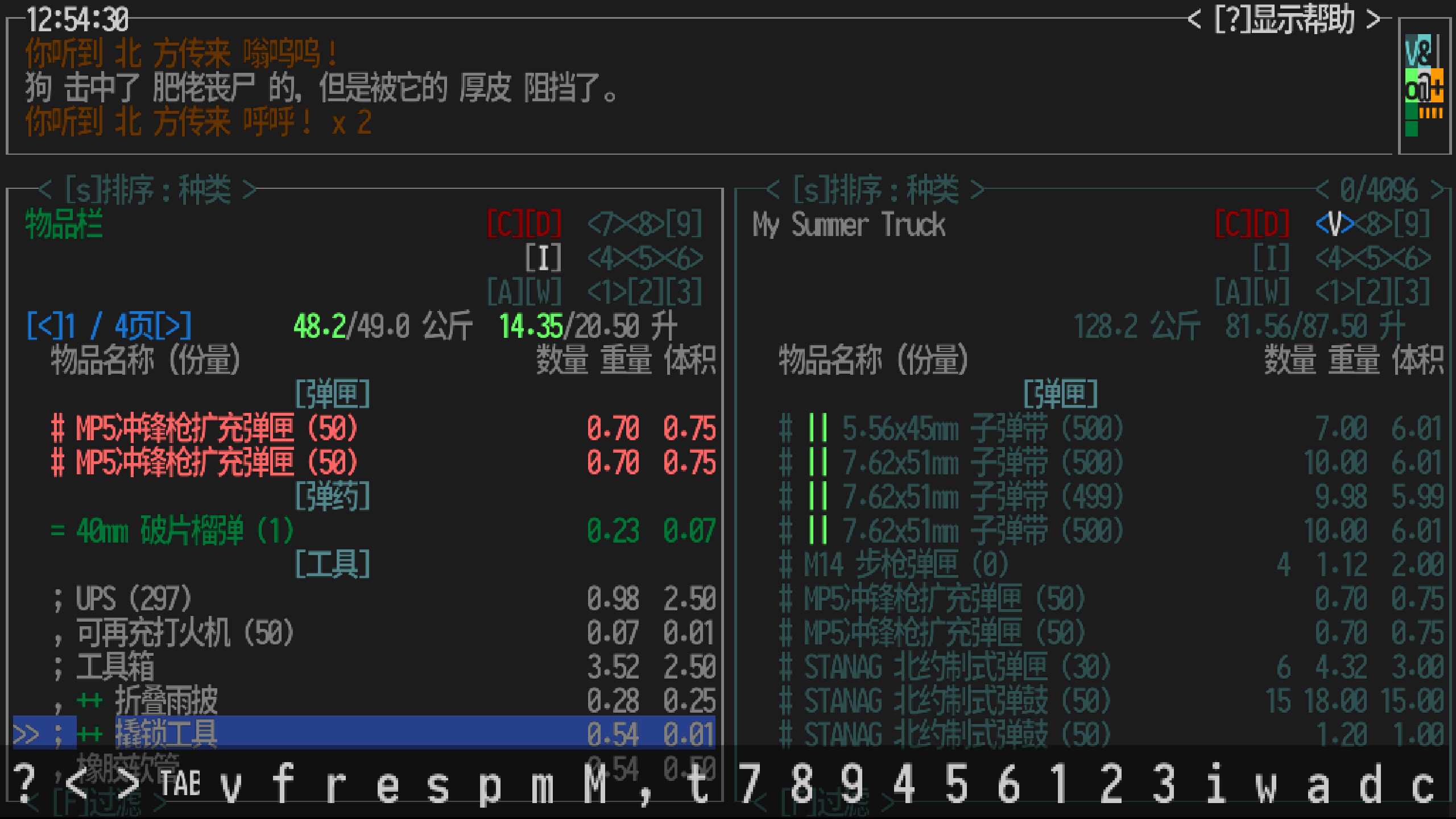Select the 40mm 破片榴弹 item
This screenshot has width=1456, height=819.
[x=185, y=530]
